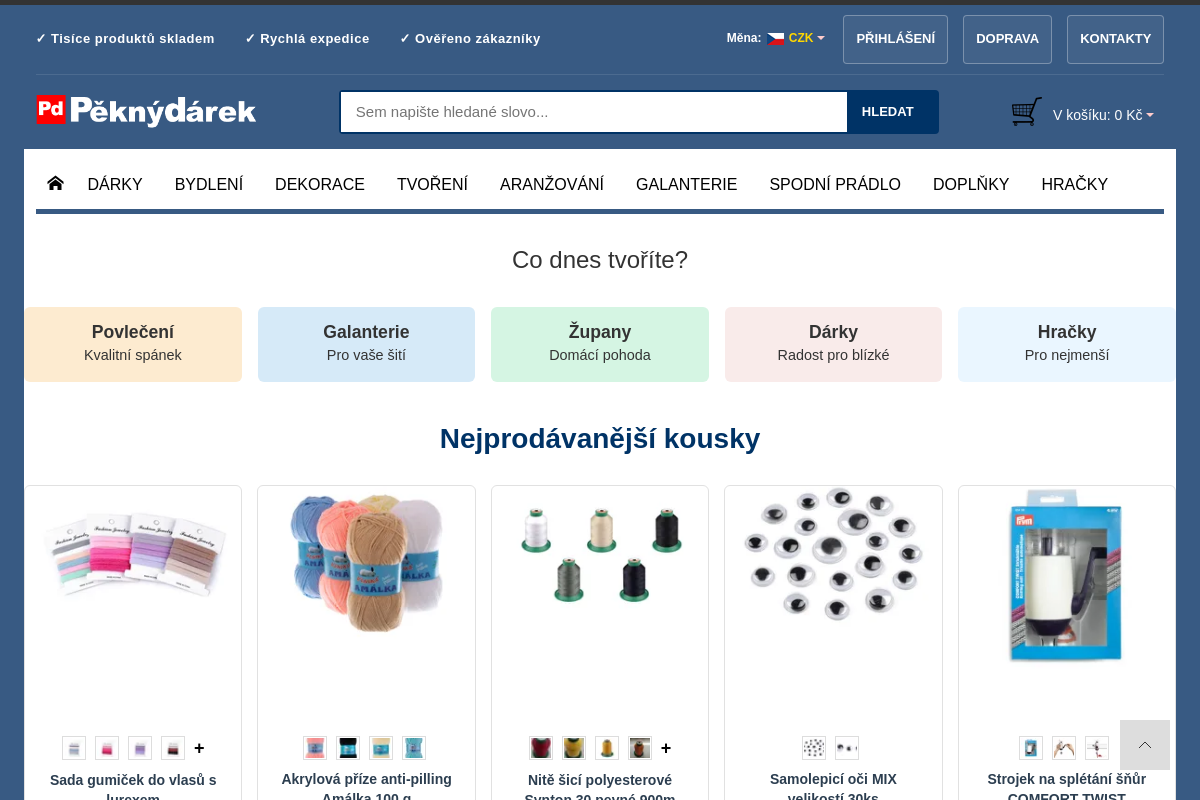Expand the cart dropdown showing 0 Kč
Screen dimensions: 1200x800
pyautogui.click(x=1103, y=115)
